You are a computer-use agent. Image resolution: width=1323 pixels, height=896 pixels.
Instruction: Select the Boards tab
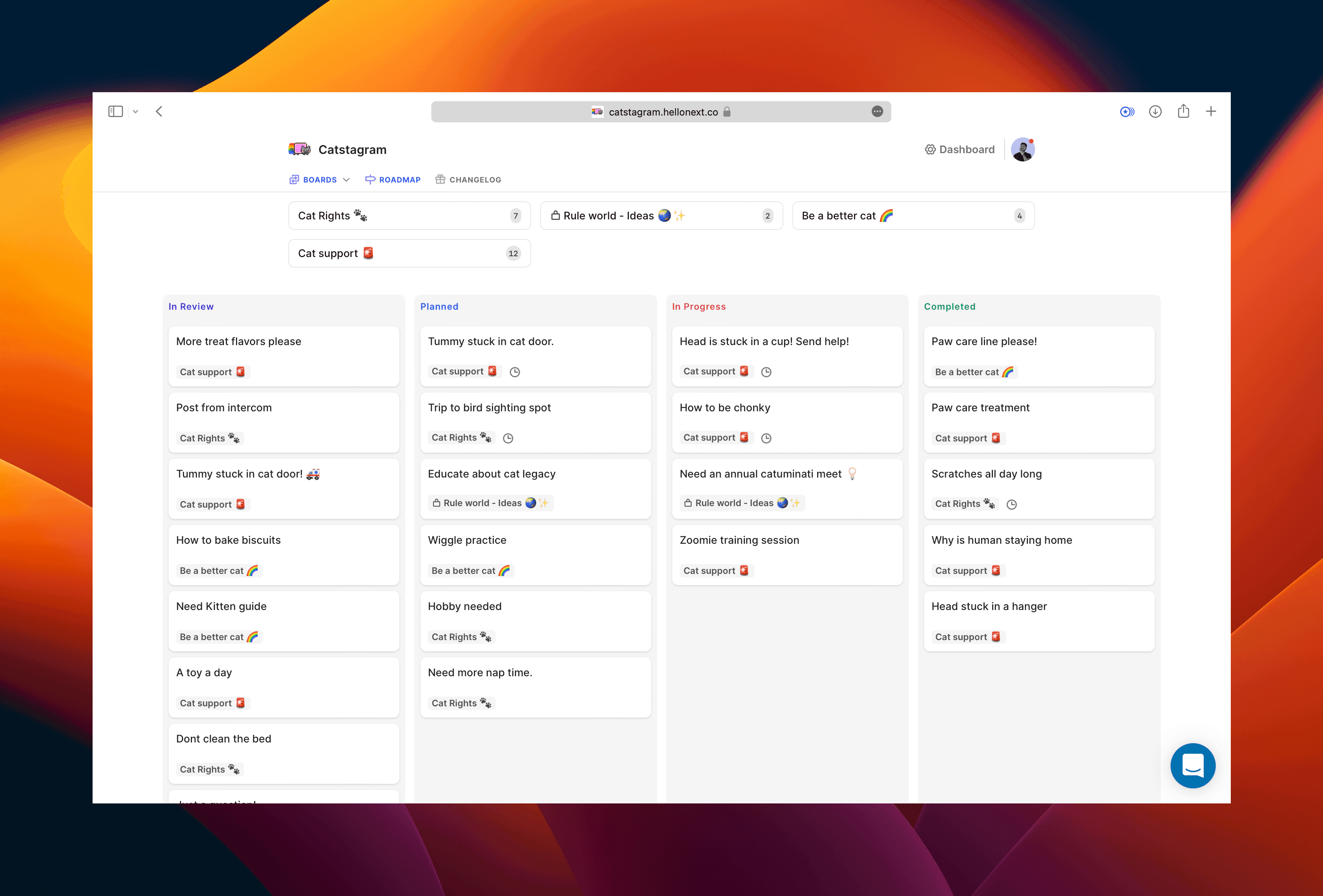click(318, 179)
